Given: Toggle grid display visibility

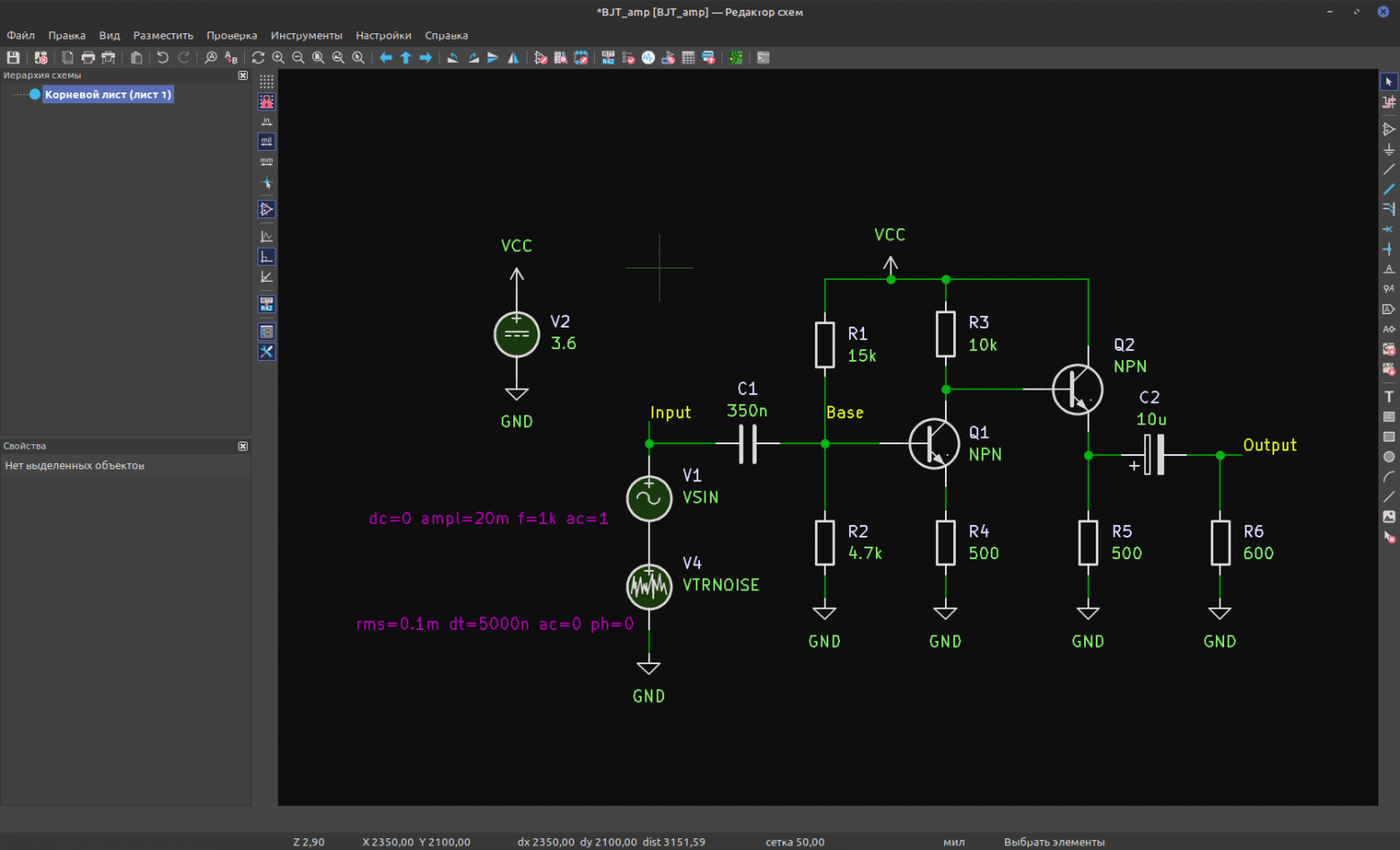Looking at the screenshot, I should tap(267, 82).
